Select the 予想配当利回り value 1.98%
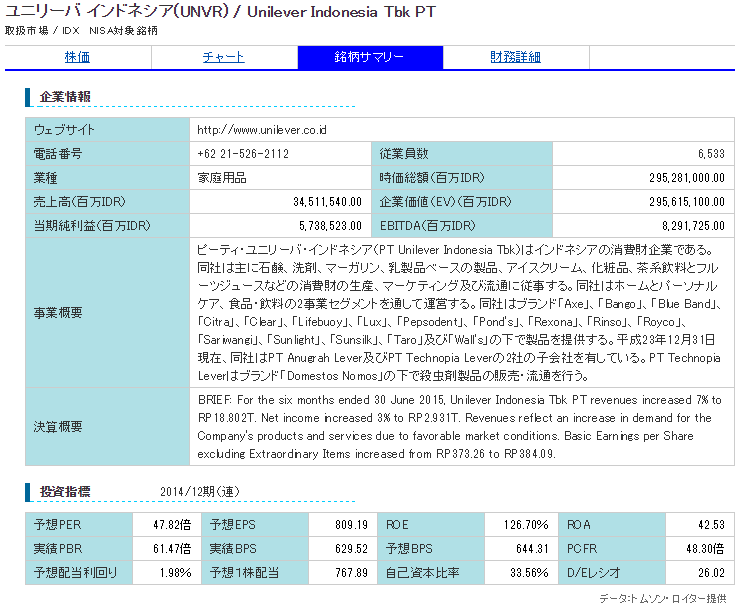This screenshot has height=610, width=736. tap(176, 572)
